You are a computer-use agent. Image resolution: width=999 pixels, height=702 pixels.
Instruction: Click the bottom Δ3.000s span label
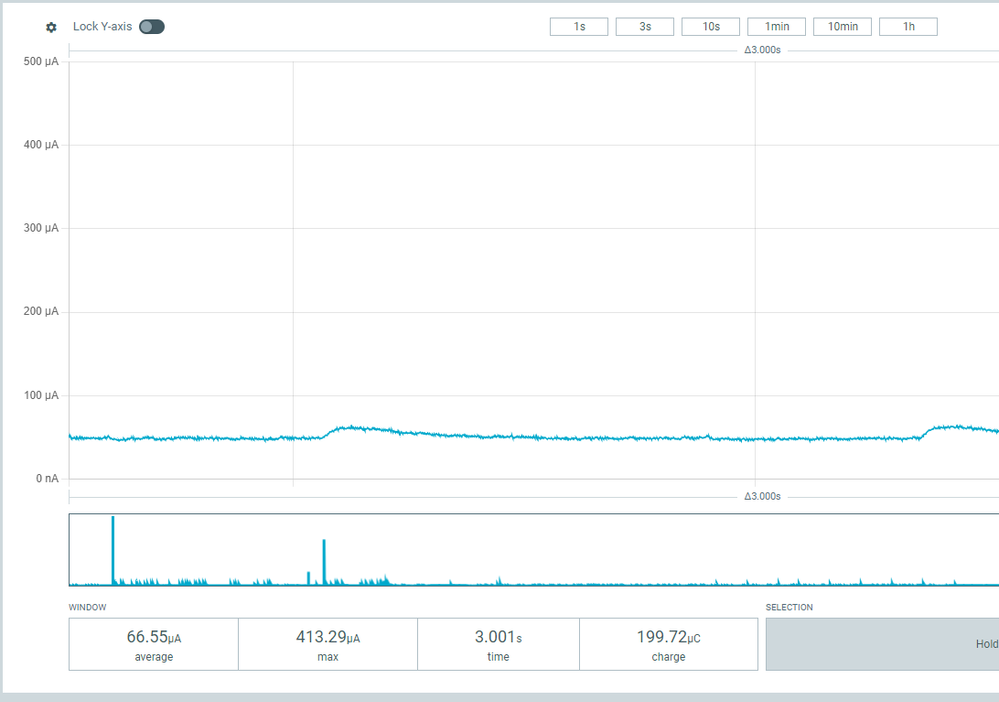tap(762, 496)
